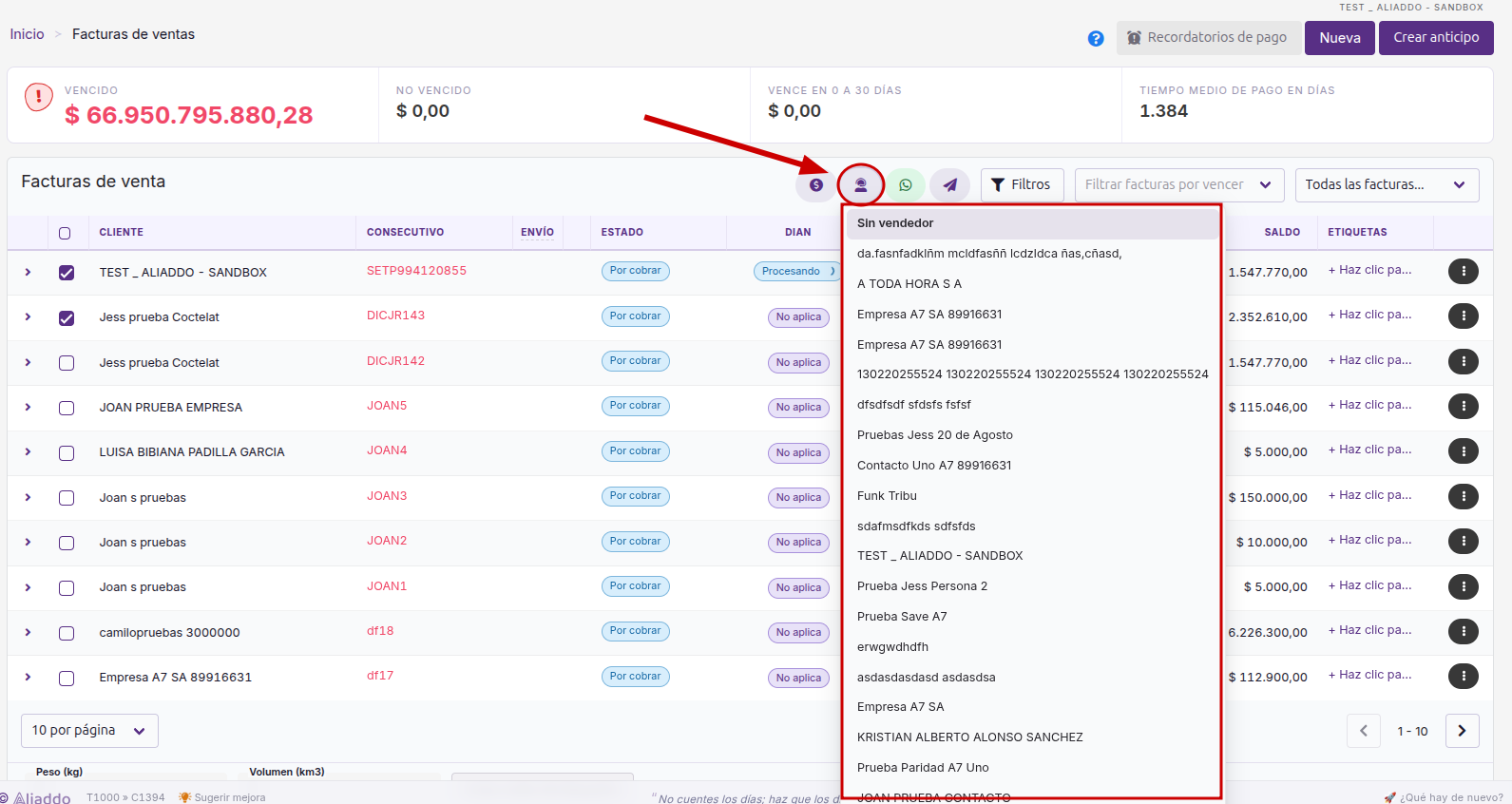Open options menu for DICJR142 row
This screenshot has width=1512, height=804.
click(x=1464, y=361)
